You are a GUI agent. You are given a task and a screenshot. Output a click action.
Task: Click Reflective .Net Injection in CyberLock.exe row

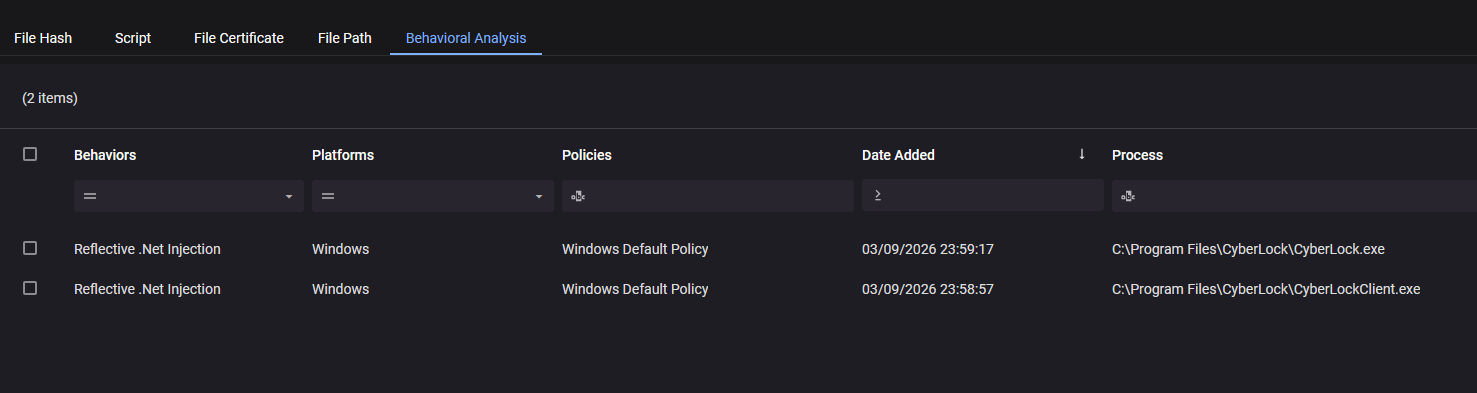tap(147, 249)
